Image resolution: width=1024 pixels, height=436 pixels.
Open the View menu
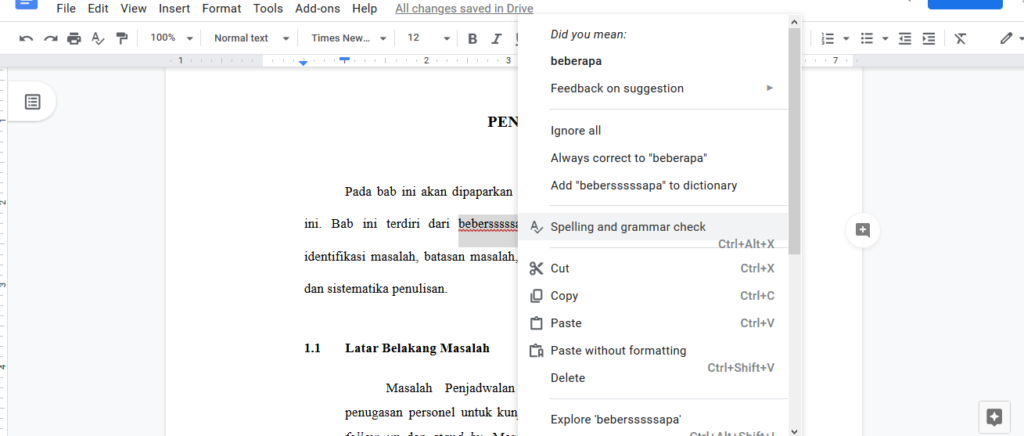coord(133,8)
